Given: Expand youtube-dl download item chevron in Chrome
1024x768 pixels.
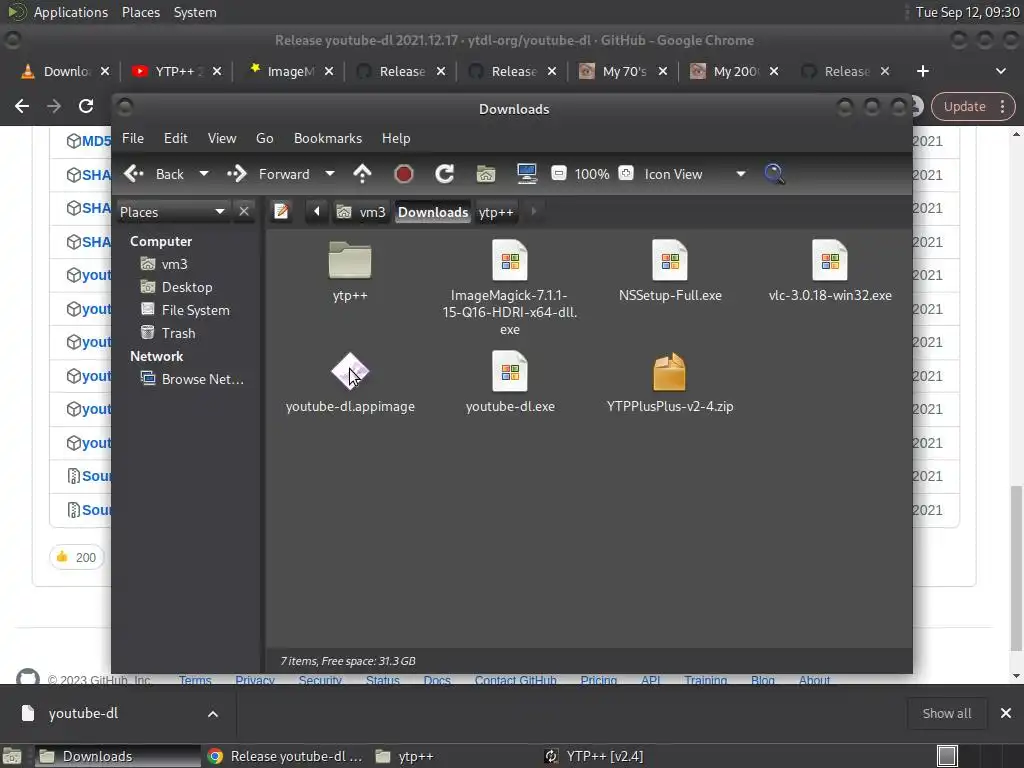Looking at the screenshot, I should coord(213,714).
